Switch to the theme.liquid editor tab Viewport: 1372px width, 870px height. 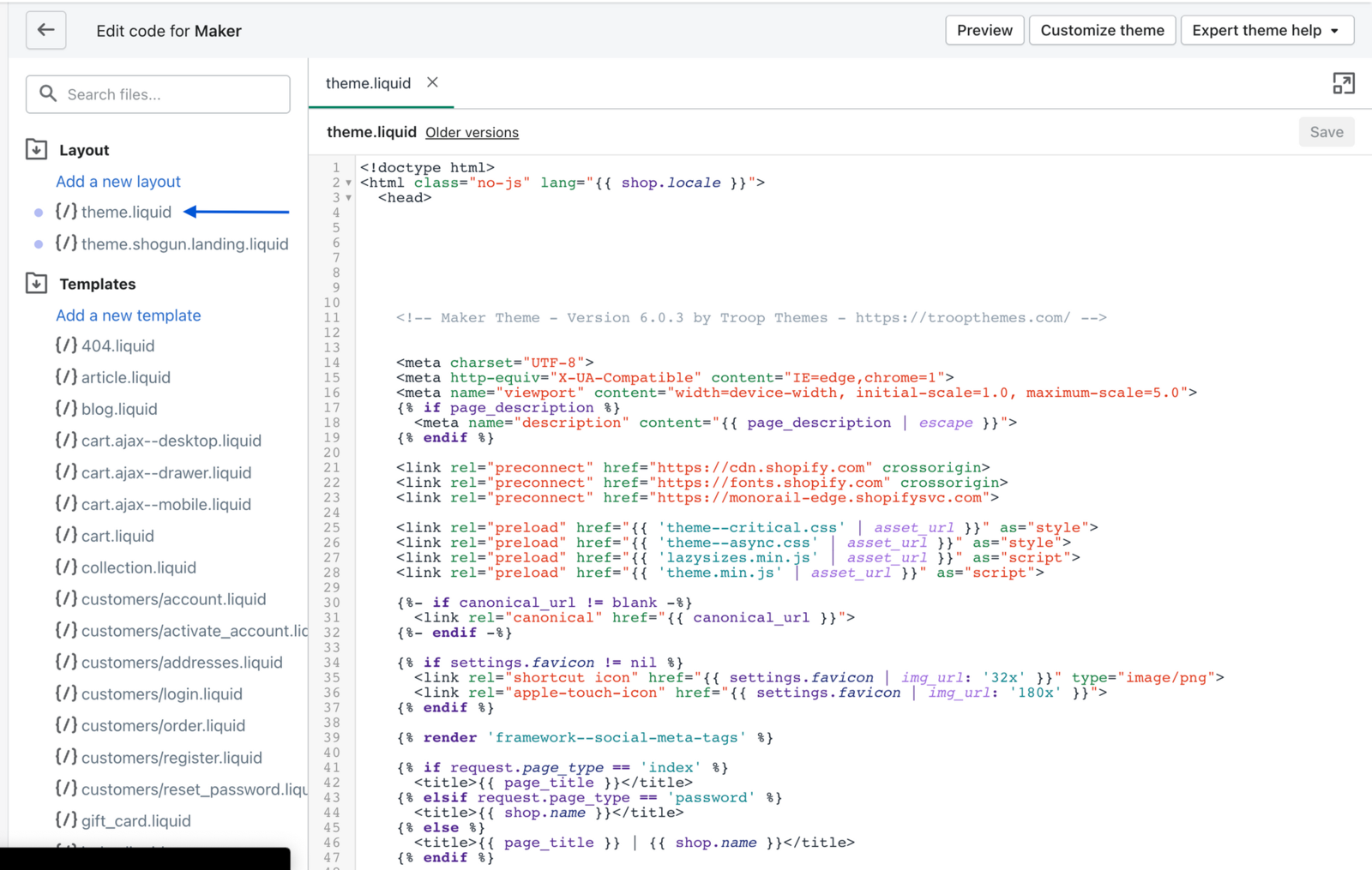368,83
